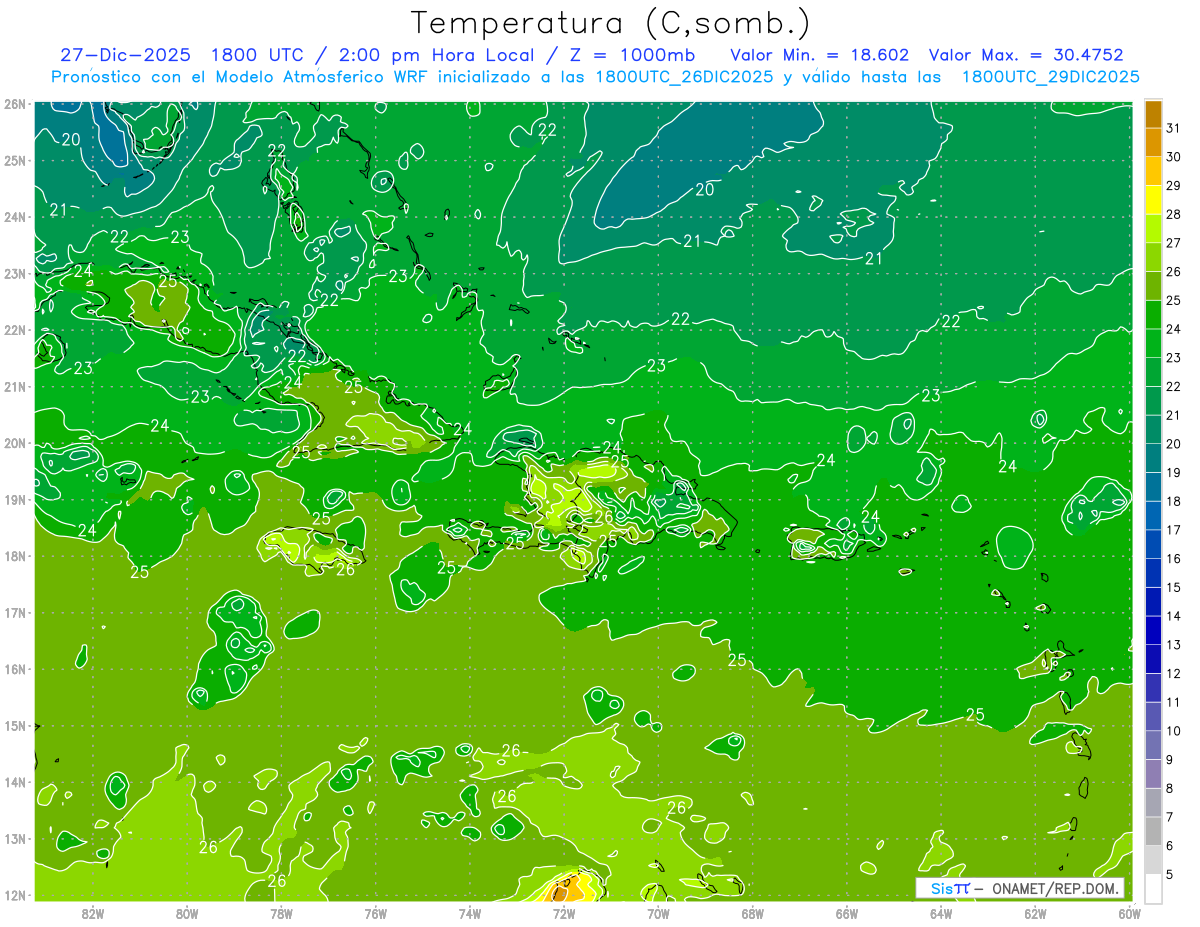Screen dimensions: 1200x927
Task: Click the "16N" latitude label
Action: [x=15, y=669]
